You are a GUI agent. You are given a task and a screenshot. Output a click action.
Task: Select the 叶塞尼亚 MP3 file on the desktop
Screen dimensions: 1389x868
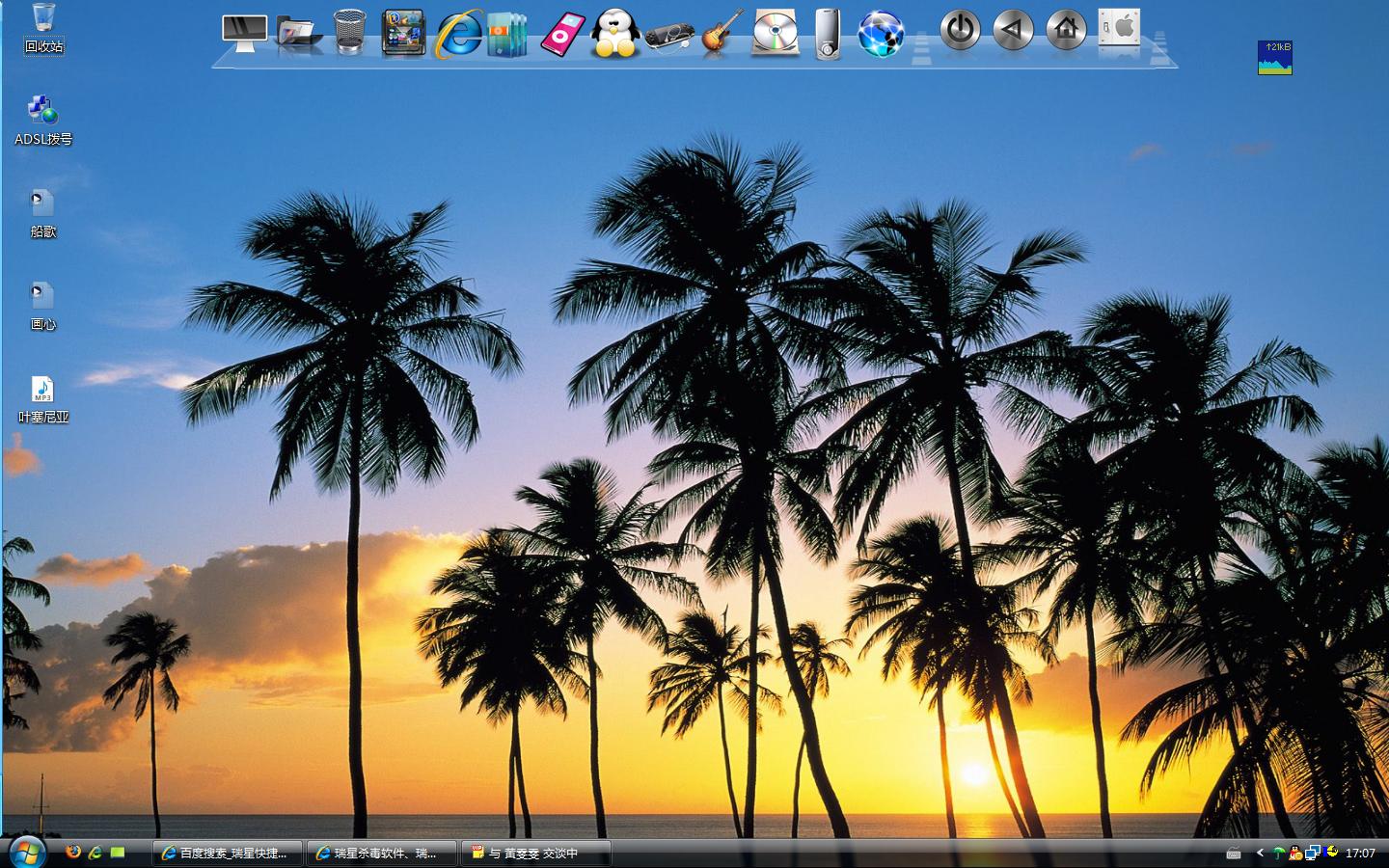pyautogui.click(x=43, y=400)
